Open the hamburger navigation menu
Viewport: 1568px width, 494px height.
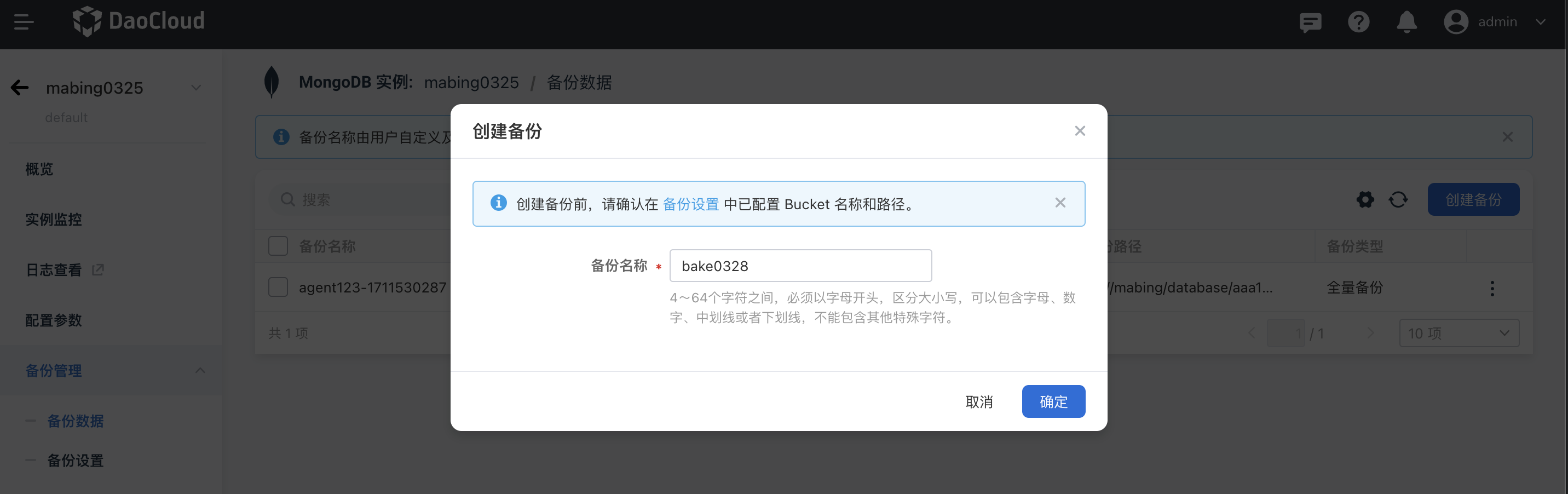click(x=24, y=22)
